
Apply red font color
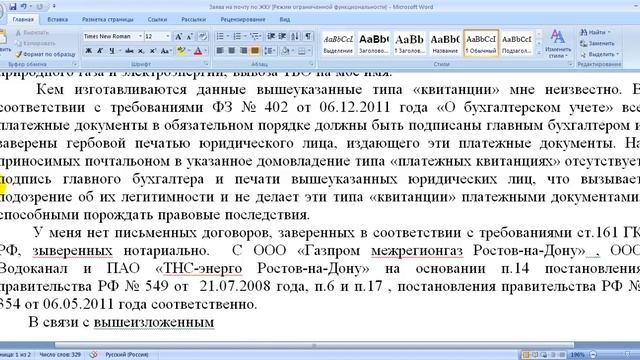[198, 51]
